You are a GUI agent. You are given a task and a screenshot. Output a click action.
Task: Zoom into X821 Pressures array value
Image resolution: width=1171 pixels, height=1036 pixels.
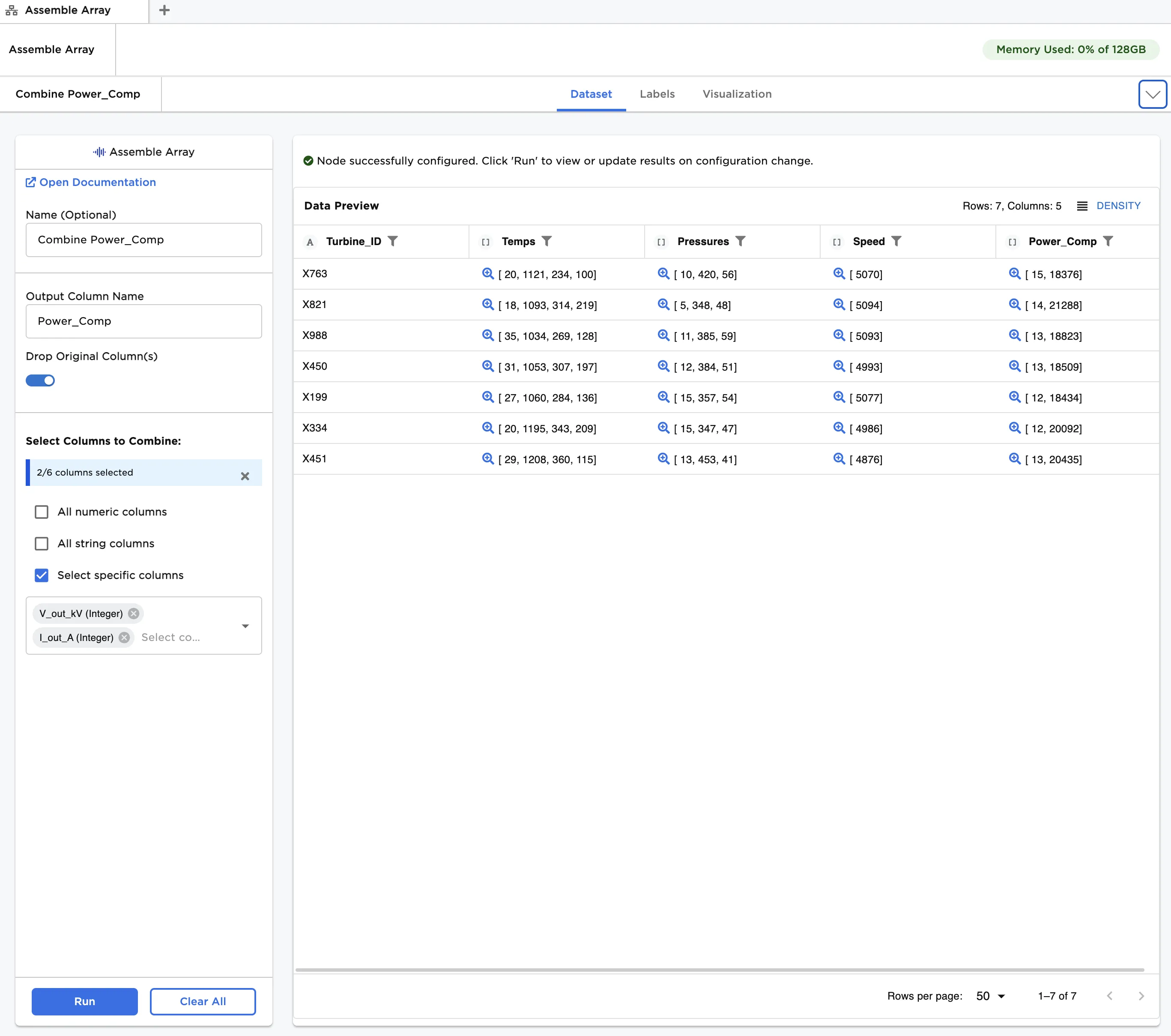pos(663,305)
